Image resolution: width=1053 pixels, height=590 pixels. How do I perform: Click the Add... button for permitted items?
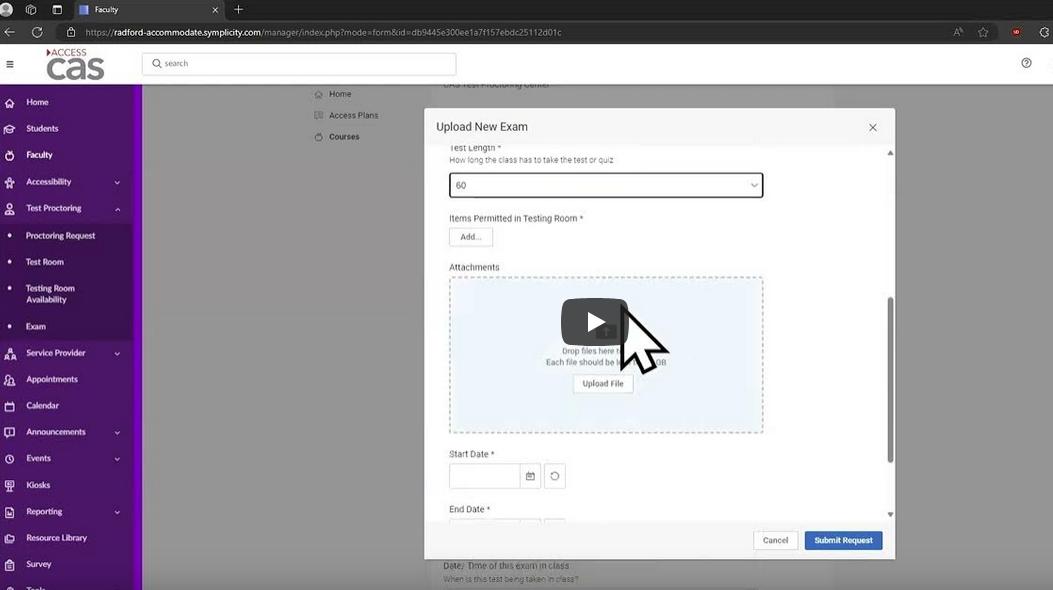point(471,237)
